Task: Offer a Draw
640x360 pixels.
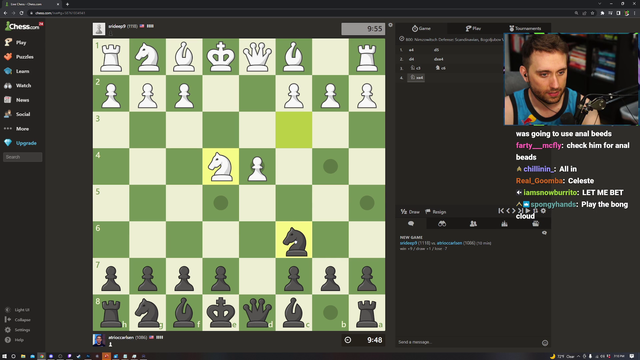Action: tap(410, 211)
